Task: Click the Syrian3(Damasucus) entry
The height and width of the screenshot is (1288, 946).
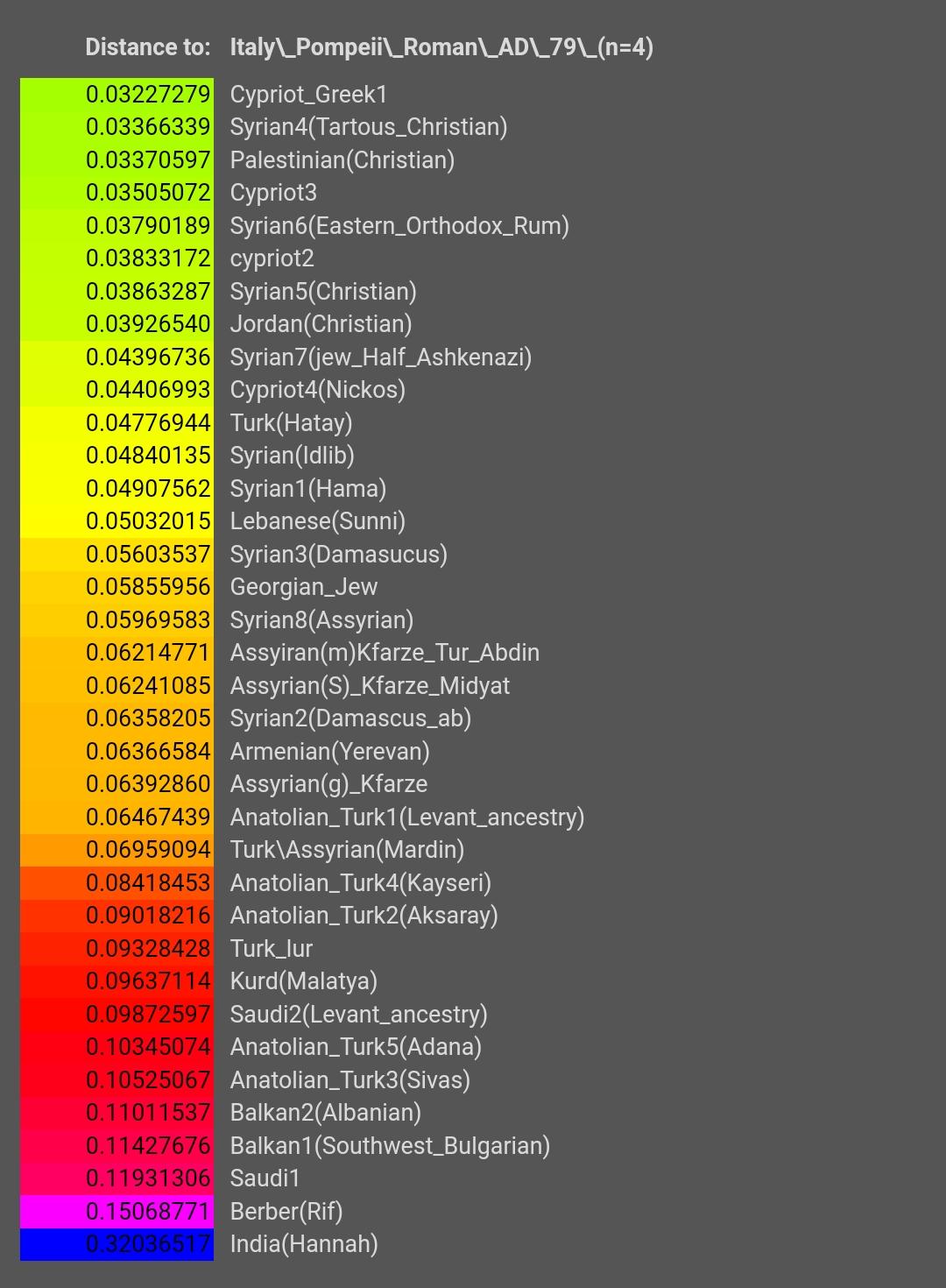Action: [339, 555]
